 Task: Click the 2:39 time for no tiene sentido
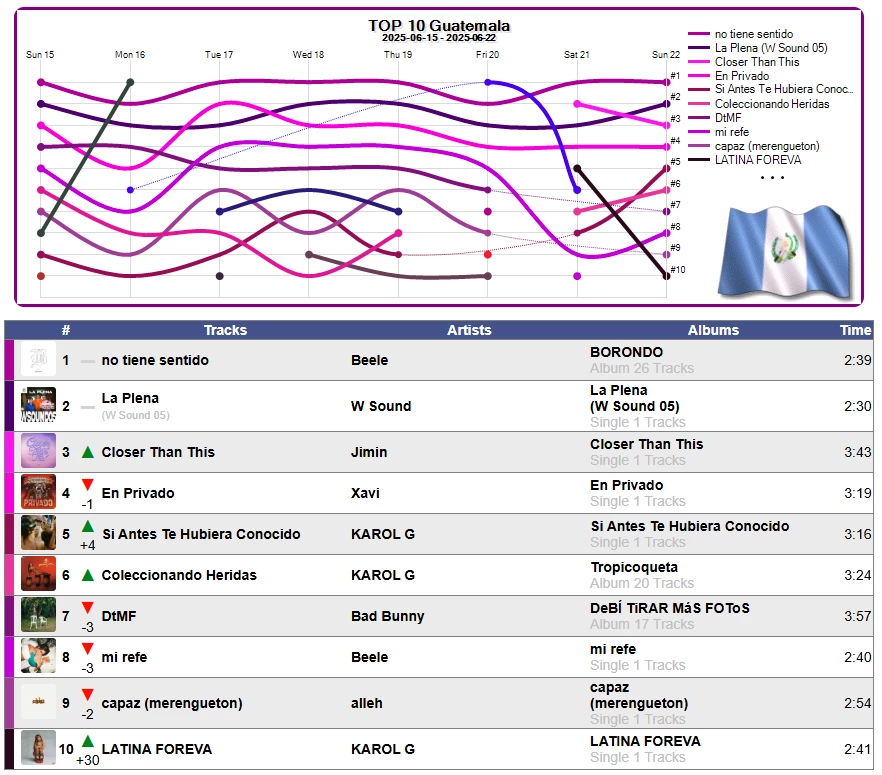[x=857, y=360]
